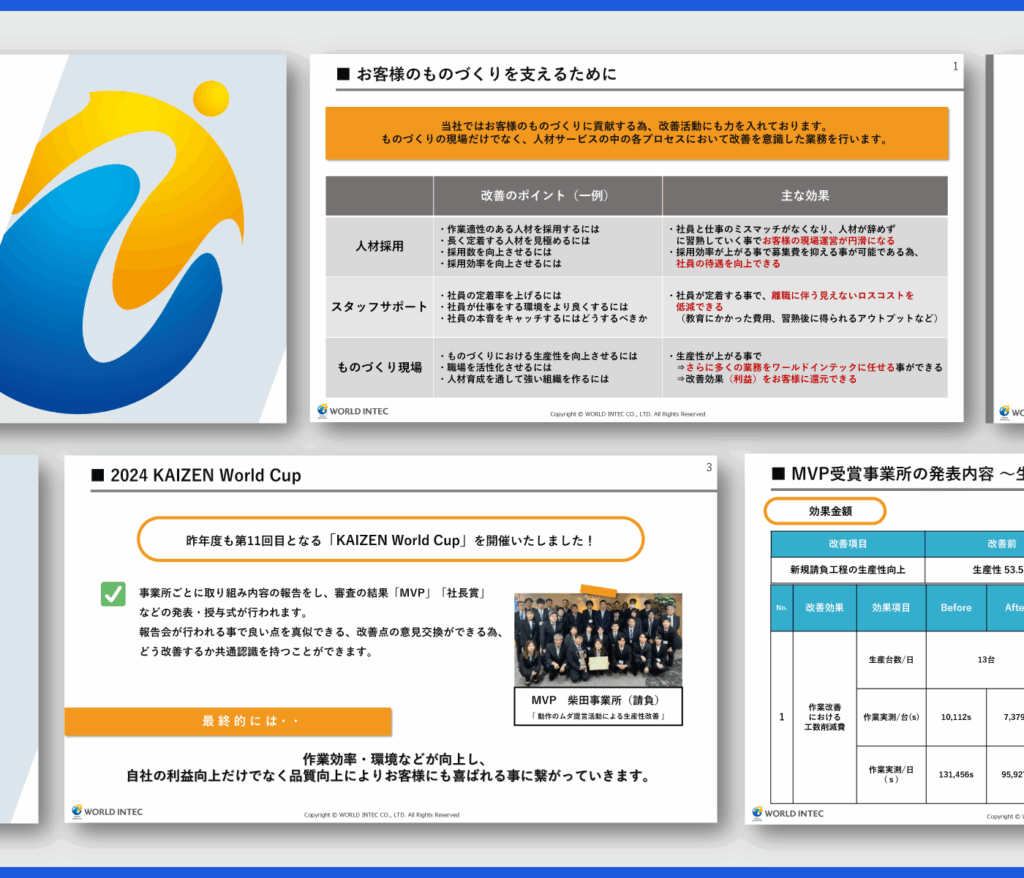Open the MVP group photo

coord(598,639)
